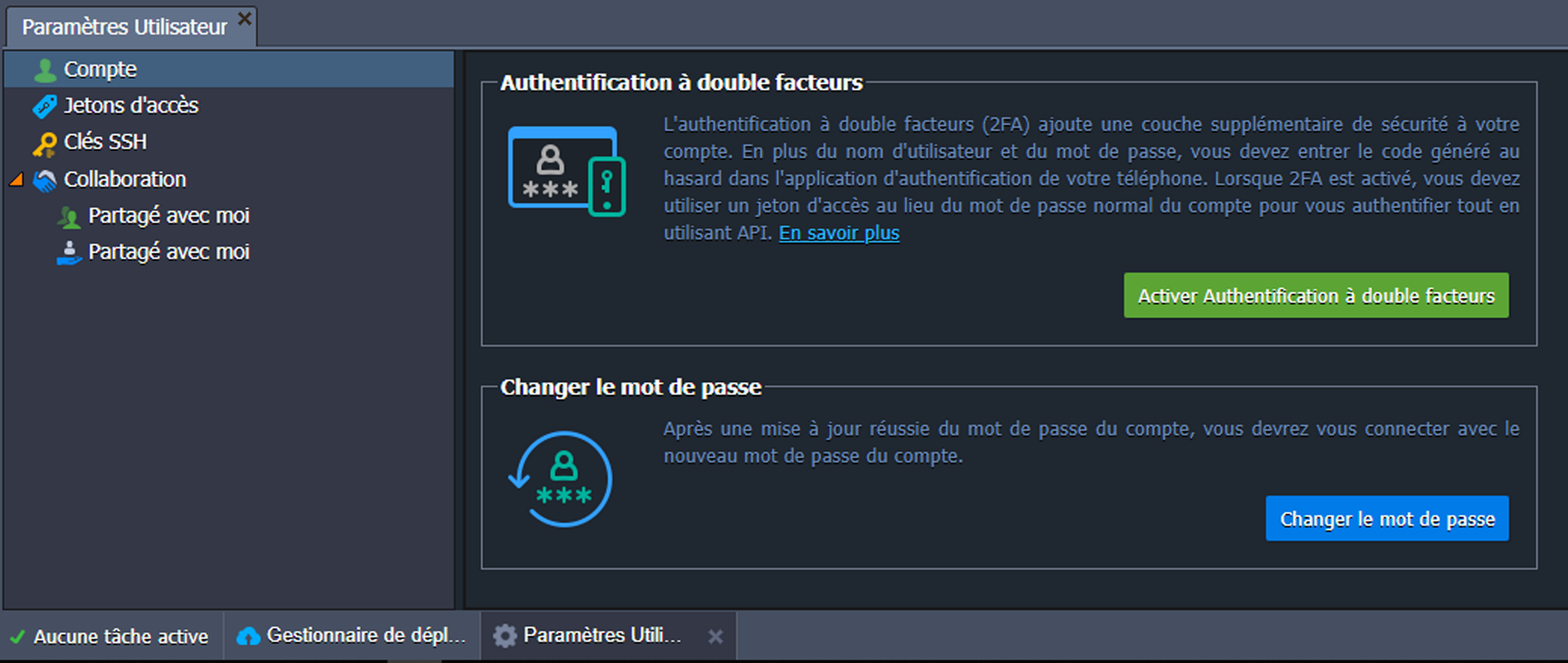
Task: Open the Gestionnaire de dépl... bottom tab
Action: (x=365, y=636)
